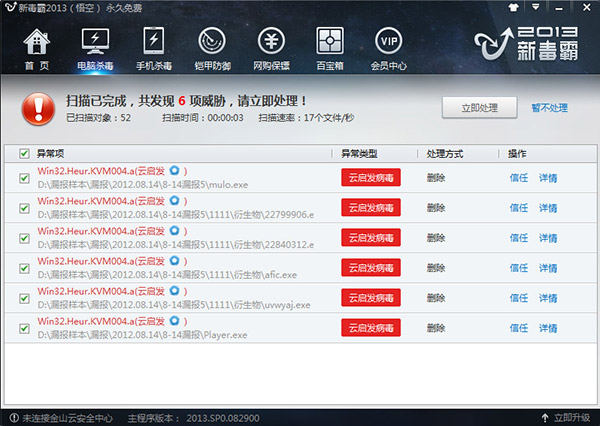This screenshot has width=600, height=426.
Task: Open the 手机杀毒 phone scan section
Action: tap(154, 49)
